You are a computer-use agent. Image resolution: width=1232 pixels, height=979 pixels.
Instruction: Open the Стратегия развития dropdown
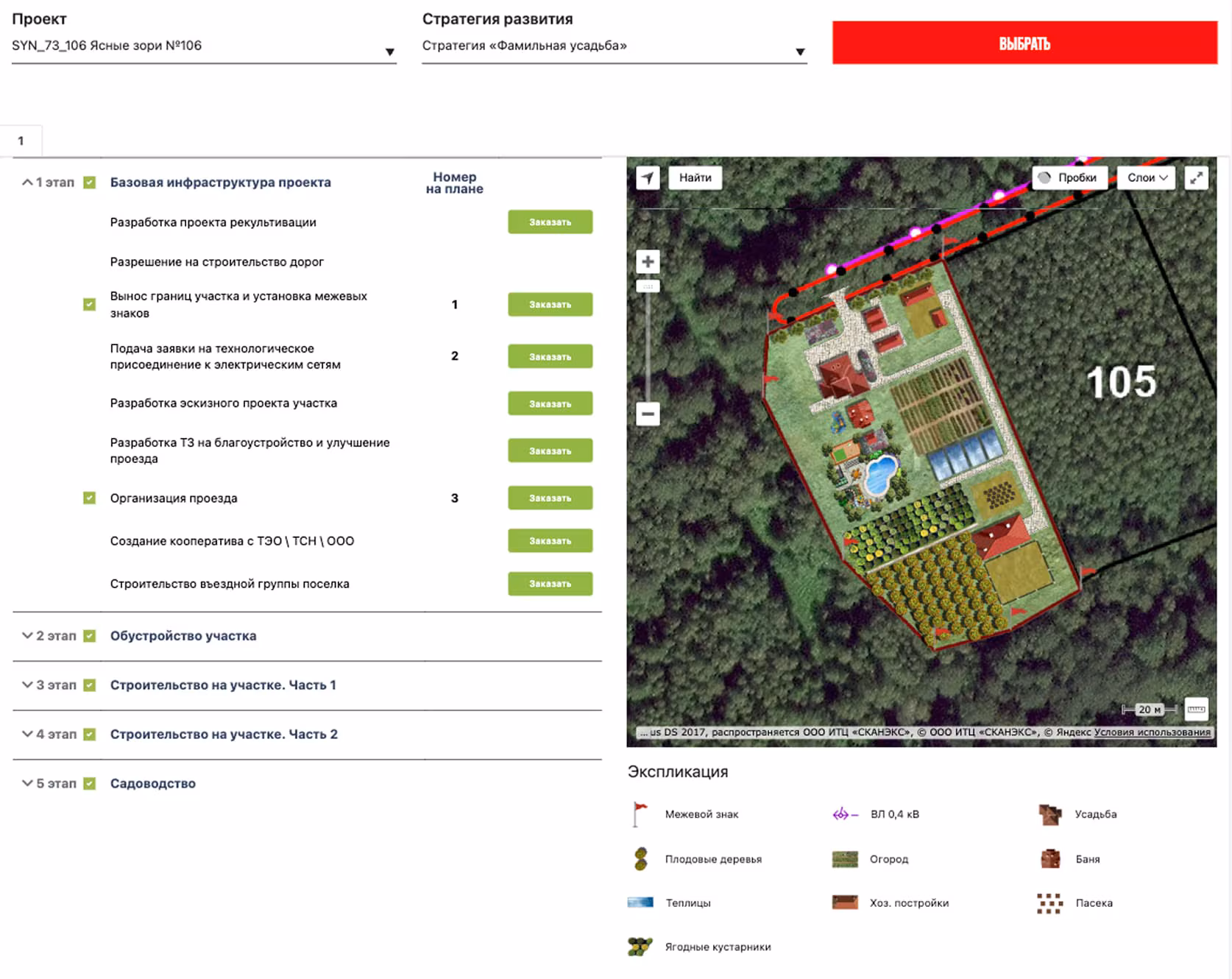coord(615,46)
